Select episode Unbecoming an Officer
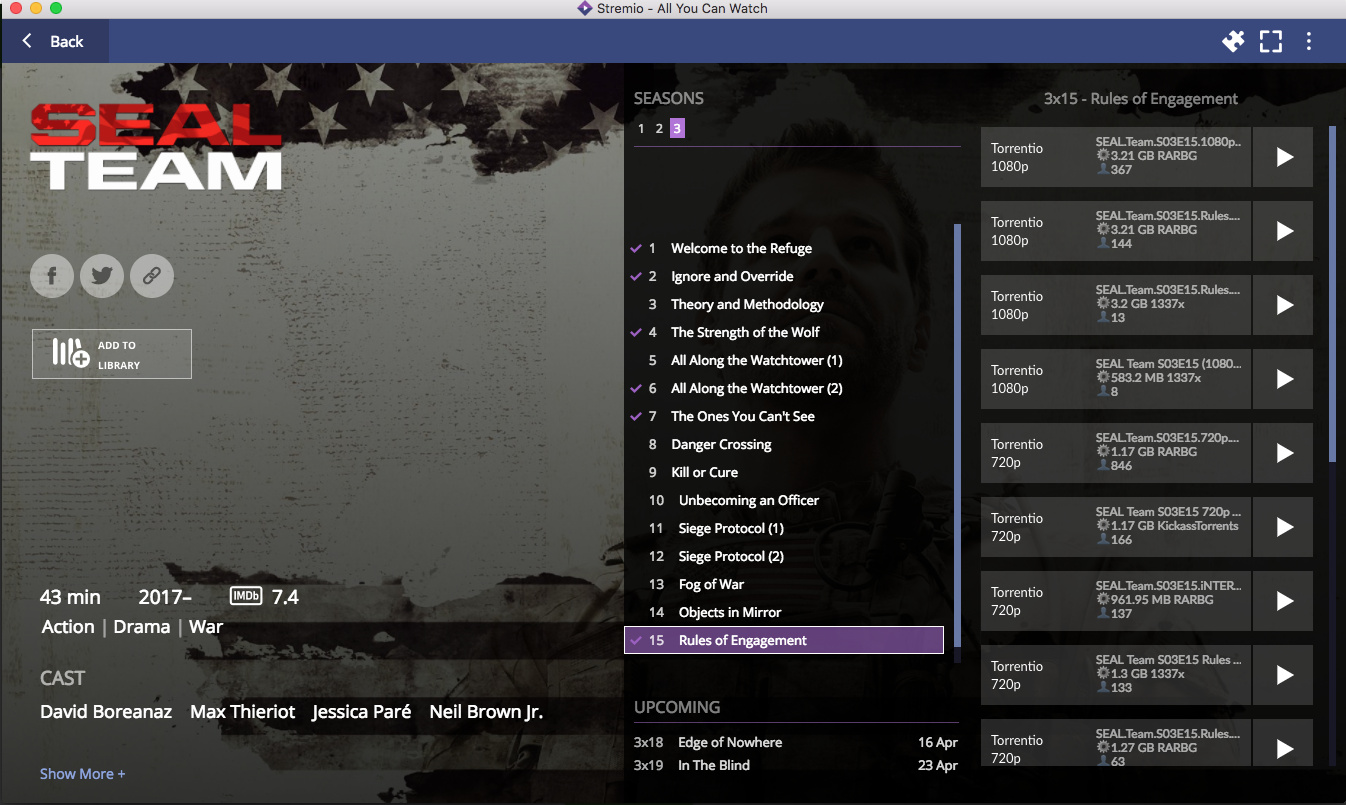1346x805 pixels. 784,500
